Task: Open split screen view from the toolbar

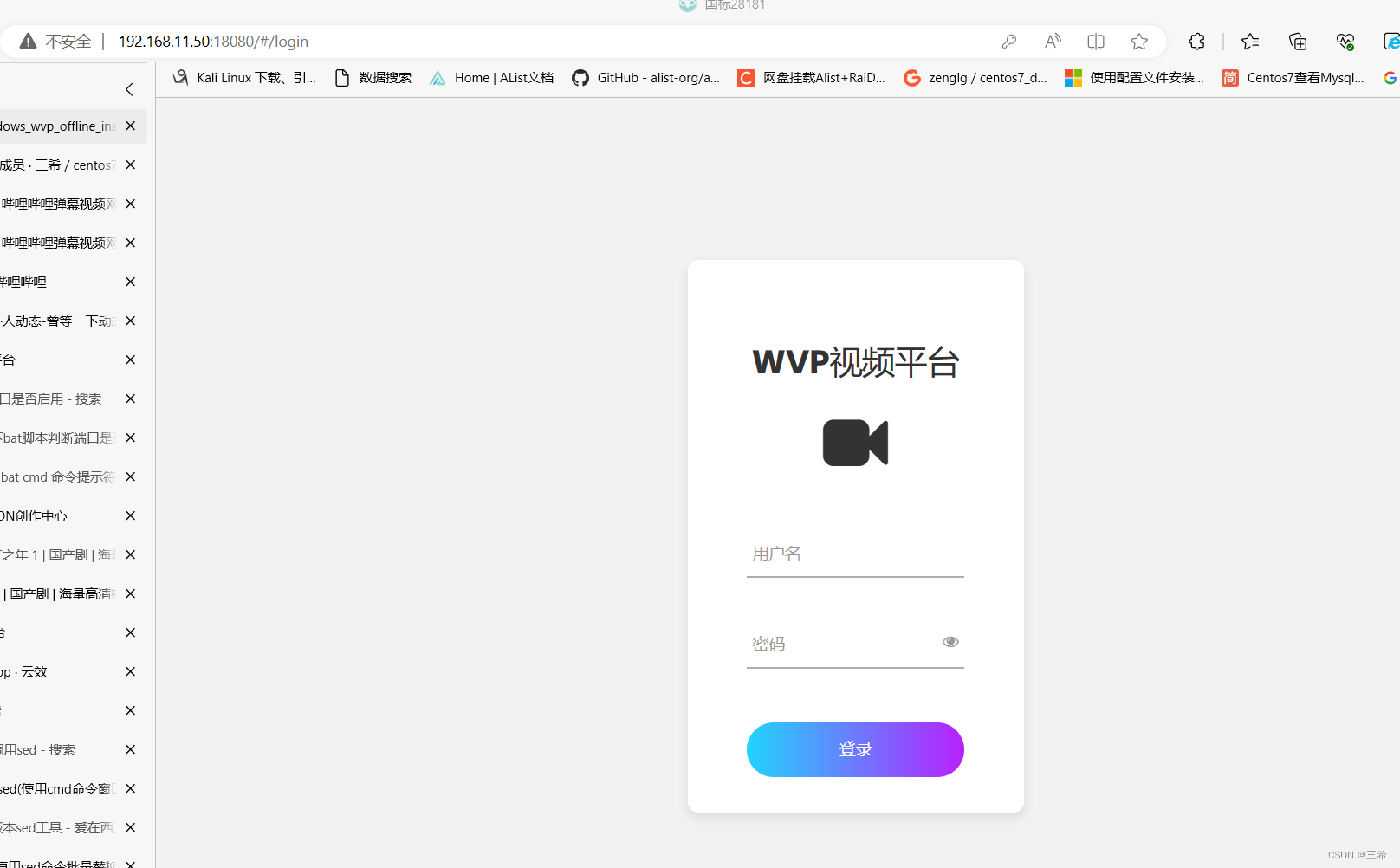Action: point(1095,41)
